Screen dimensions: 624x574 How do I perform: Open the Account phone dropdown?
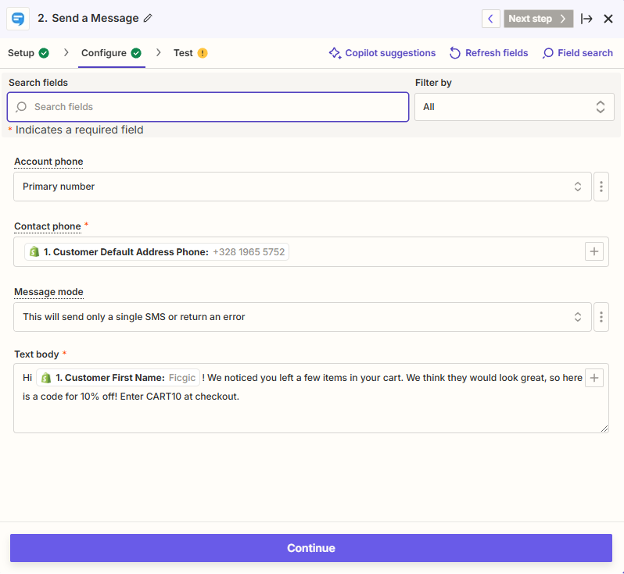click(302, 187)
